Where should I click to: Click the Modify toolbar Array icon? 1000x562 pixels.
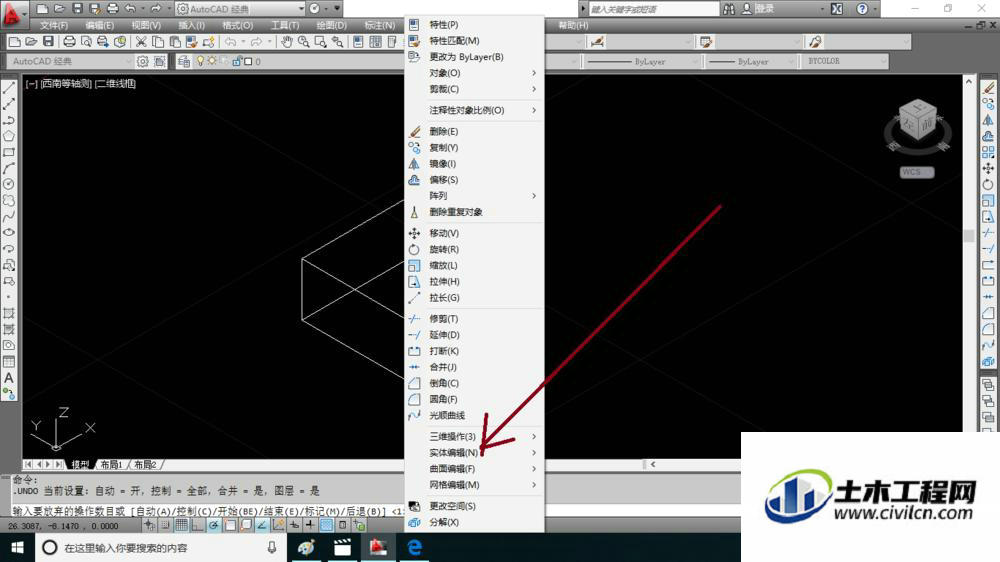988,152
